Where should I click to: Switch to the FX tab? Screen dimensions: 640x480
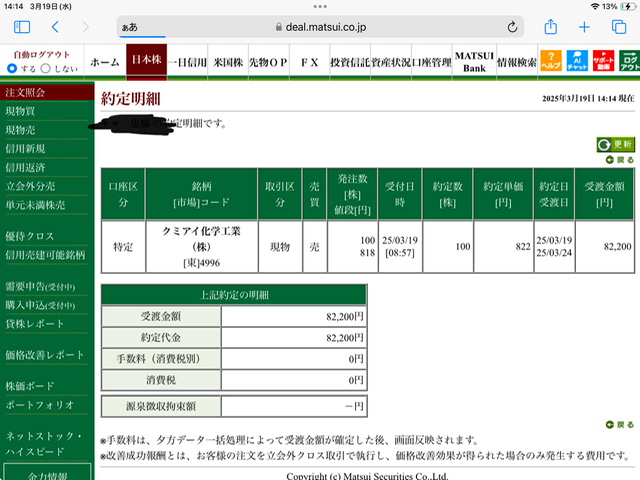[x=309, y=62]
